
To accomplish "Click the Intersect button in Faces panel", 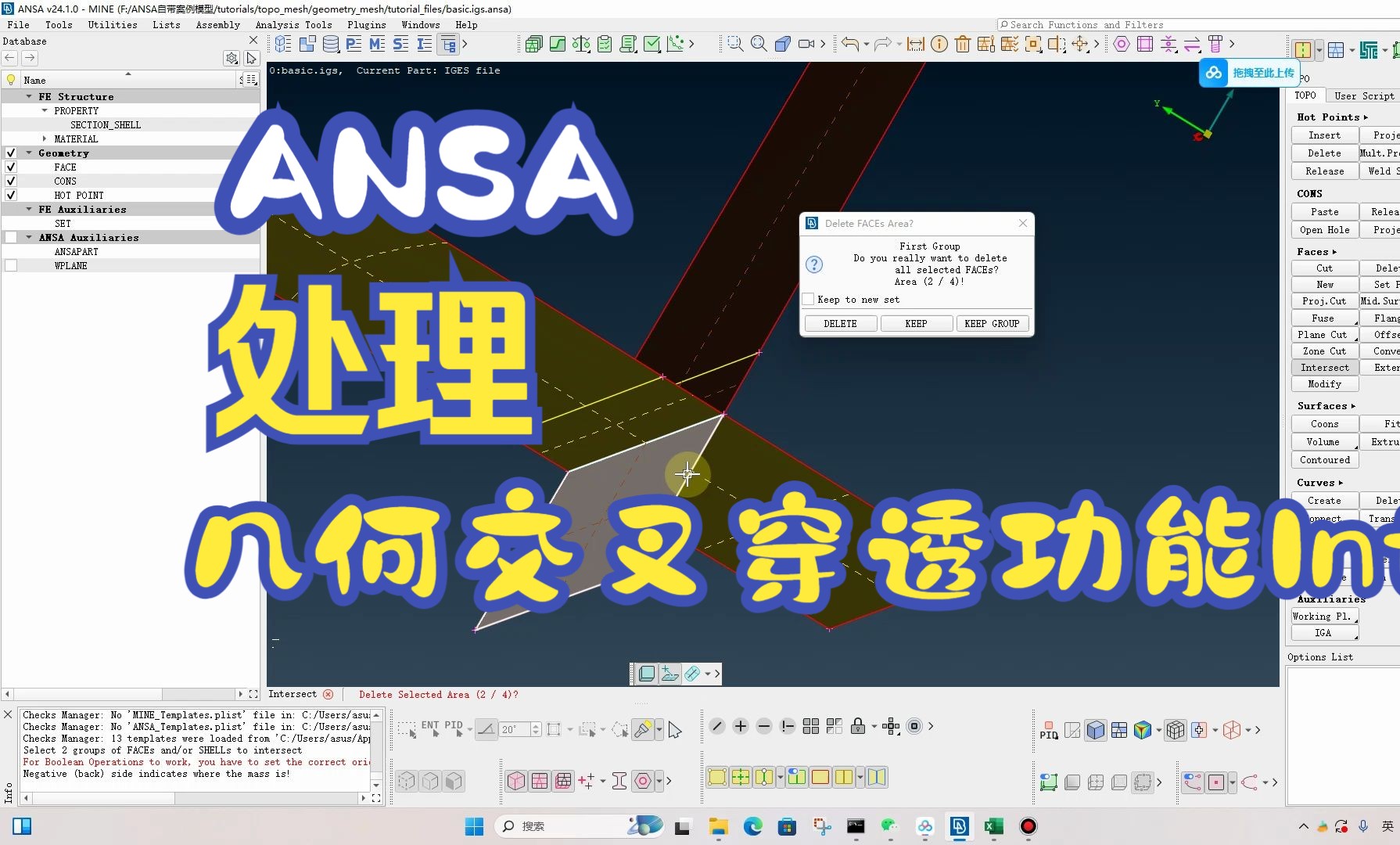I will tap(1325, 368).
